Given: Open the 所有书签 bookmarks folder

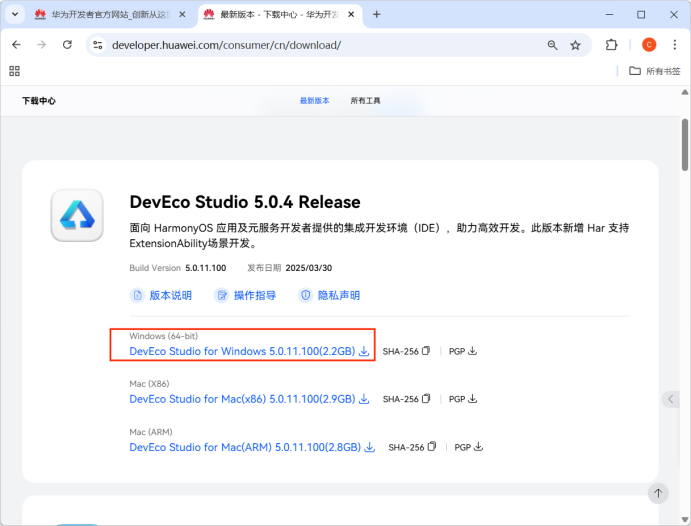Looking at the screenshot, I should [654, 71].
